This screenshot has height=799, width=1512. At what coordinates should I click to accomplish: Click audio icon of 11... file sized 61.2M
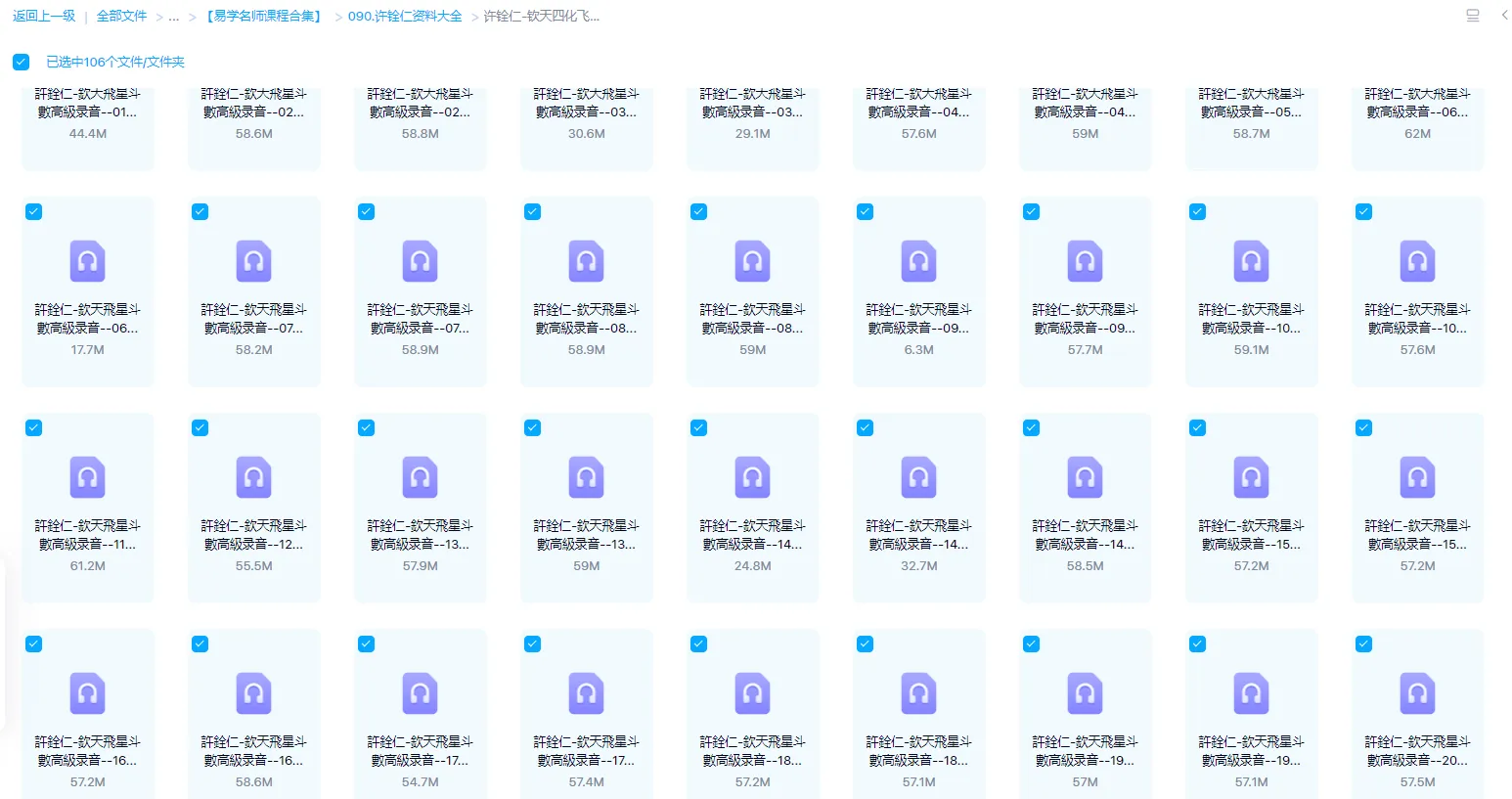pos(88,477)
